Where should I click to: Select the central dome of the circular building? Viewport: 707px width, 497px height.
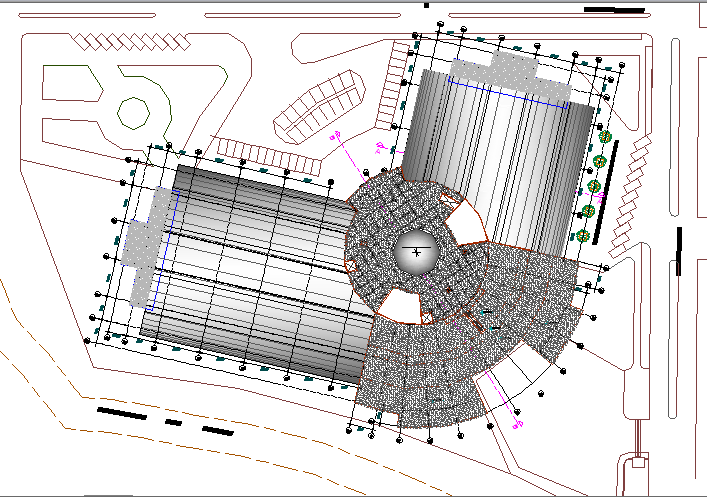[x=416, y=252]
